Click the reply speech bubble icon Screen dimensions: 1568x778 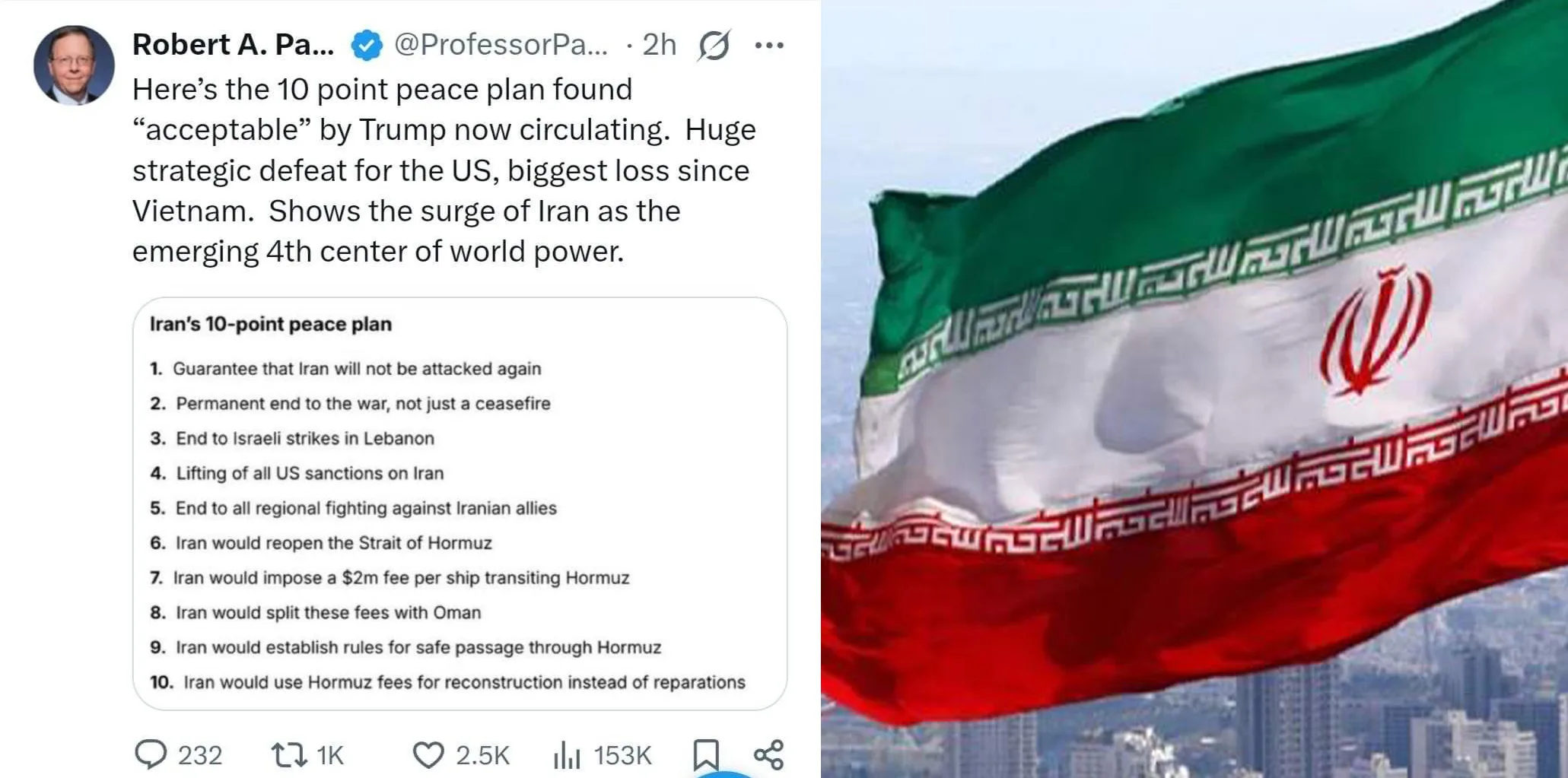click(151, 754)
